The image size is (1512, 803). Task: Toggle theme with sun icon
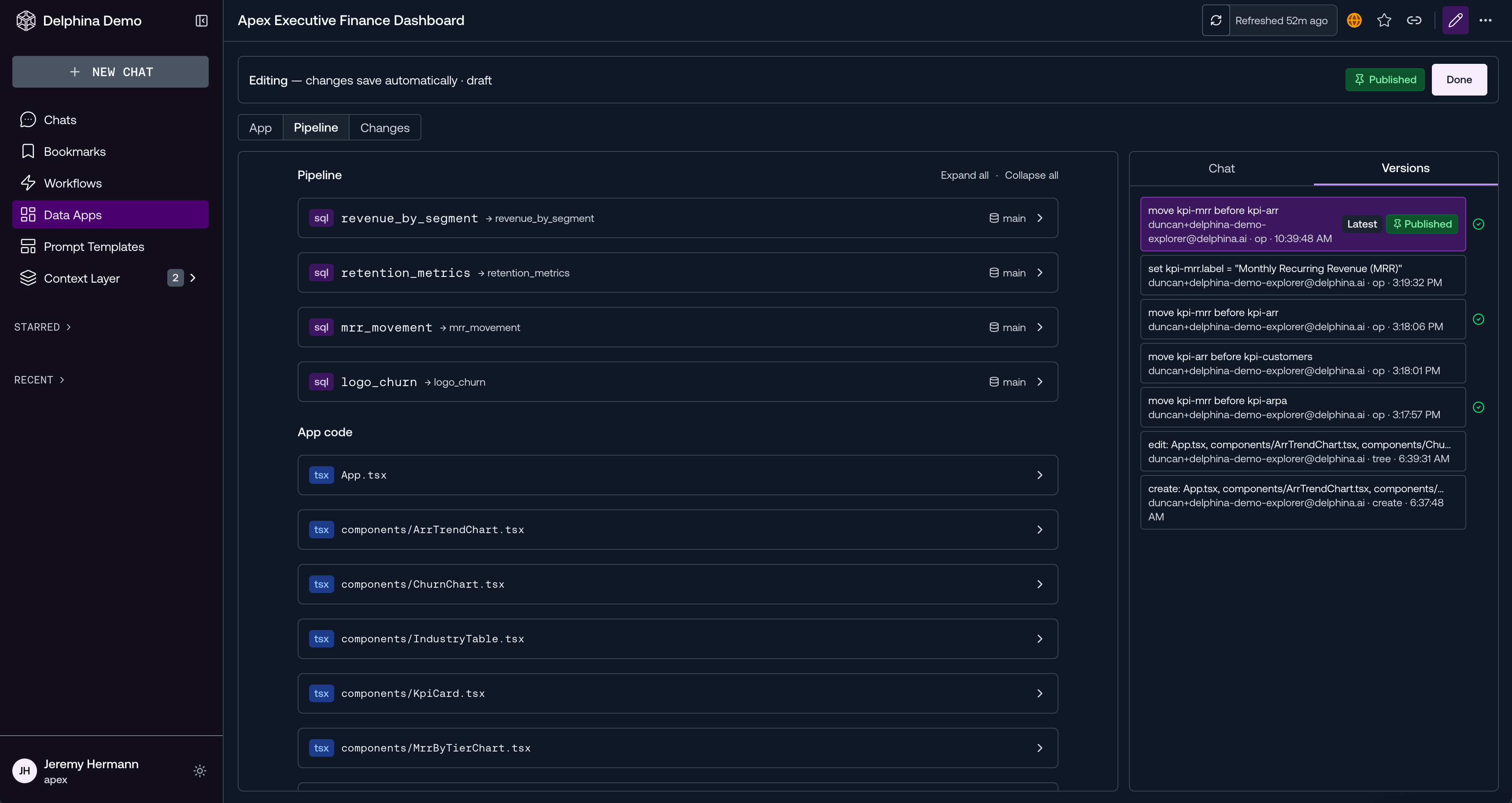199,771
